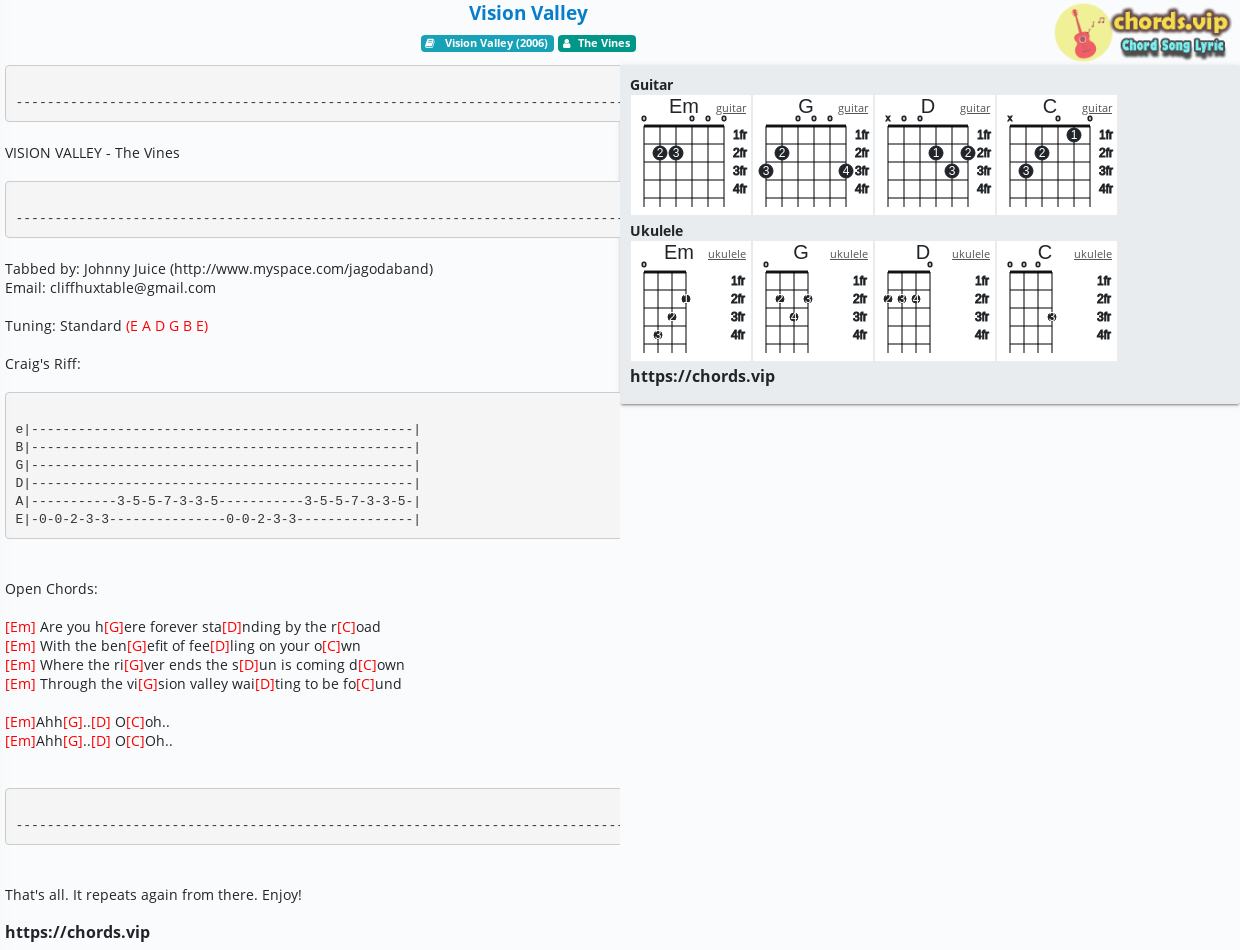
Task: Click the Em ukulele chord diagram
Action: click(691, 301)
